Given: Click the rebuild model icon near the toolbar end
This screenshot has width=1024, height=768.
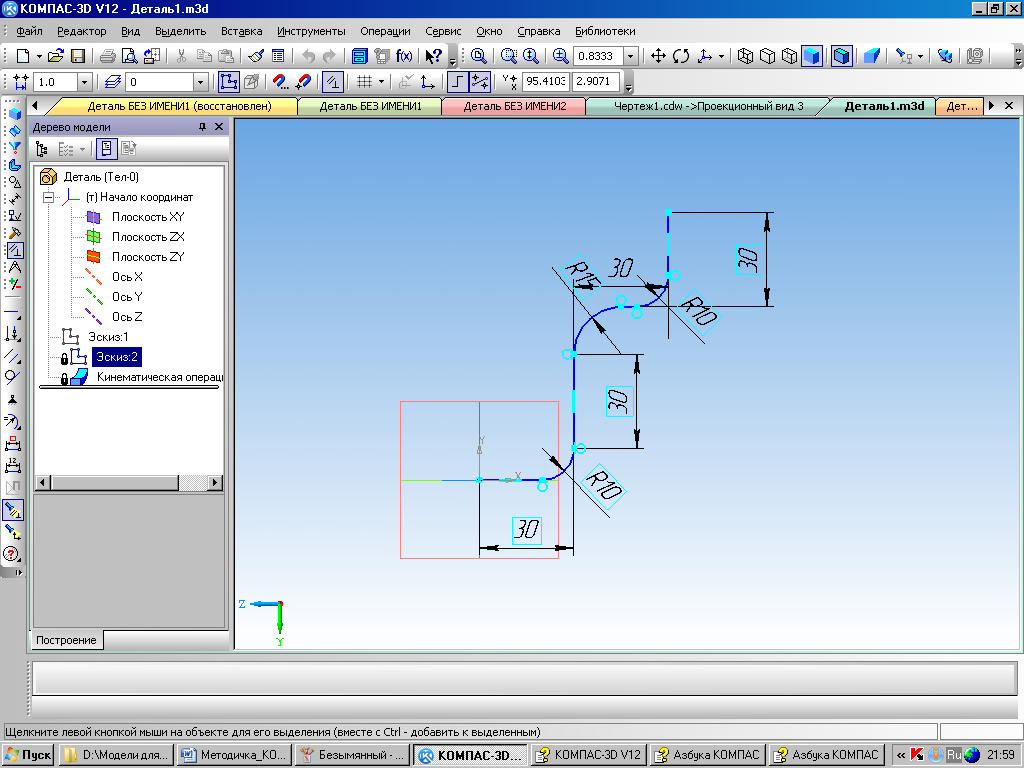Looking at the screenshot, I should [944, 56].
